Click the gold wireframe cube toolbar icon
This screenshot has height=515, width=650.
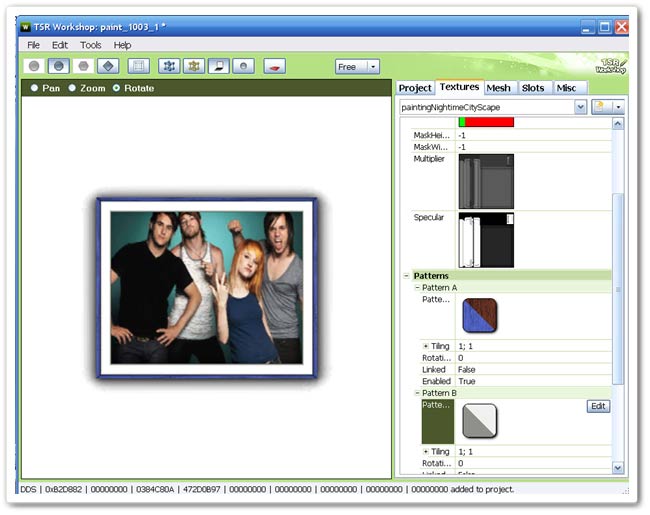tap(194, 66)
